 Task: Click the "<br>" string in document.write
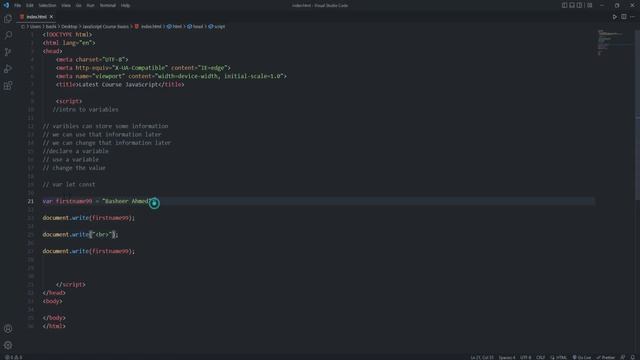pos(102,234)
